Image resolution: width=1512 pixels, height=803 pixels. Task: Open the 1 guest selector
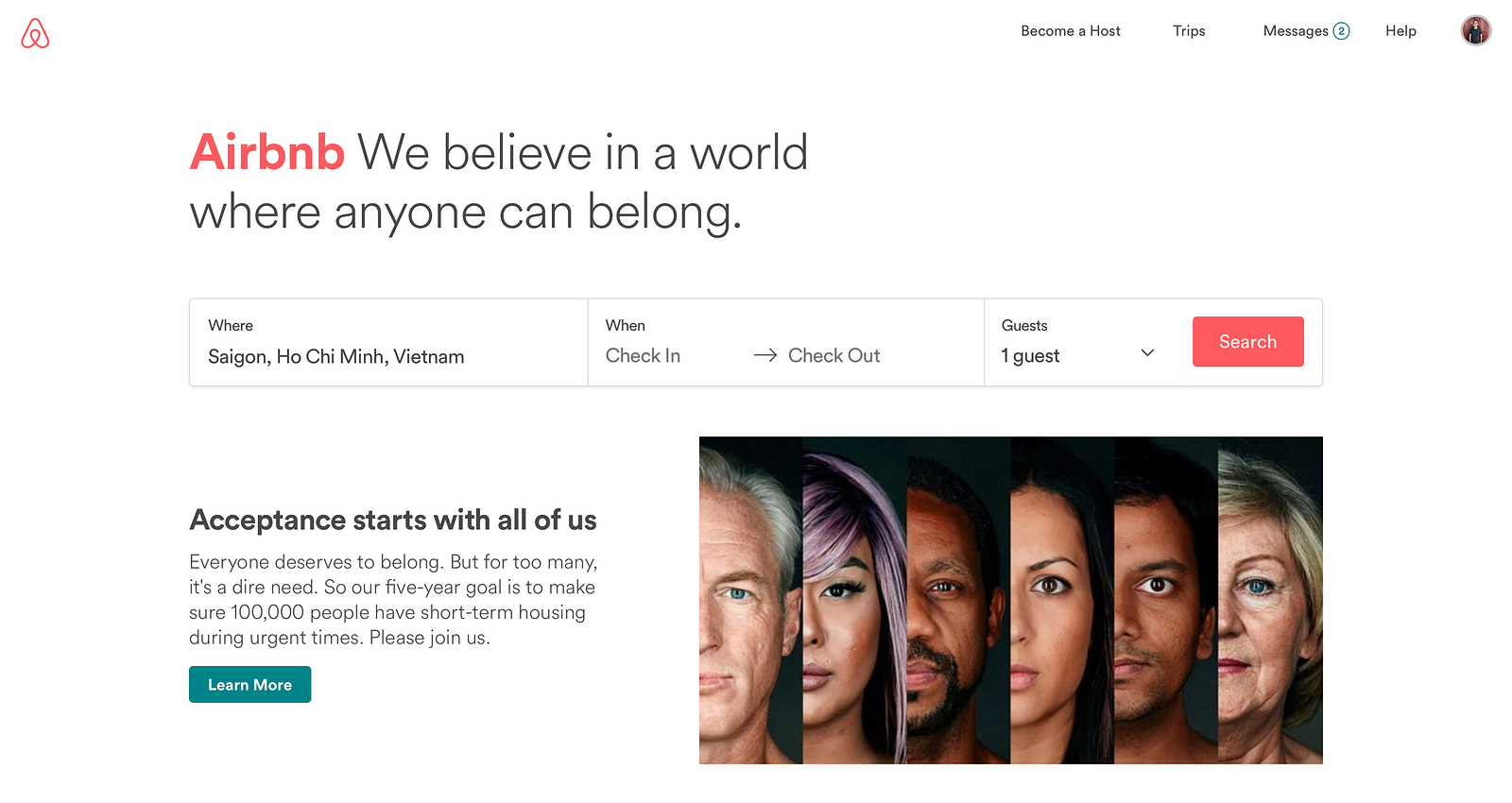click(1077, 356)
